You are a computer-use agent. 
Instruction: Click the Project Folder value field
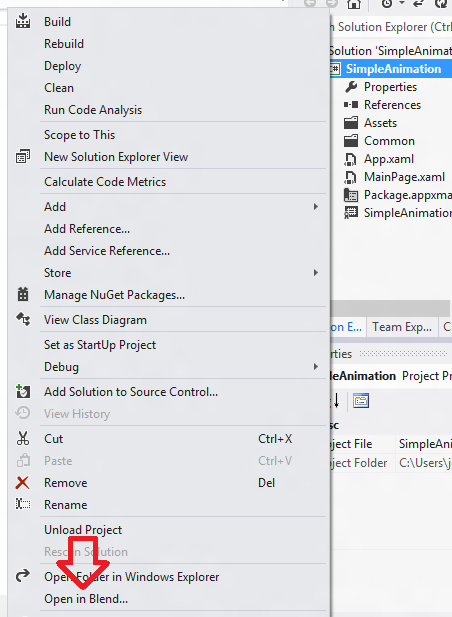[424, 463]
